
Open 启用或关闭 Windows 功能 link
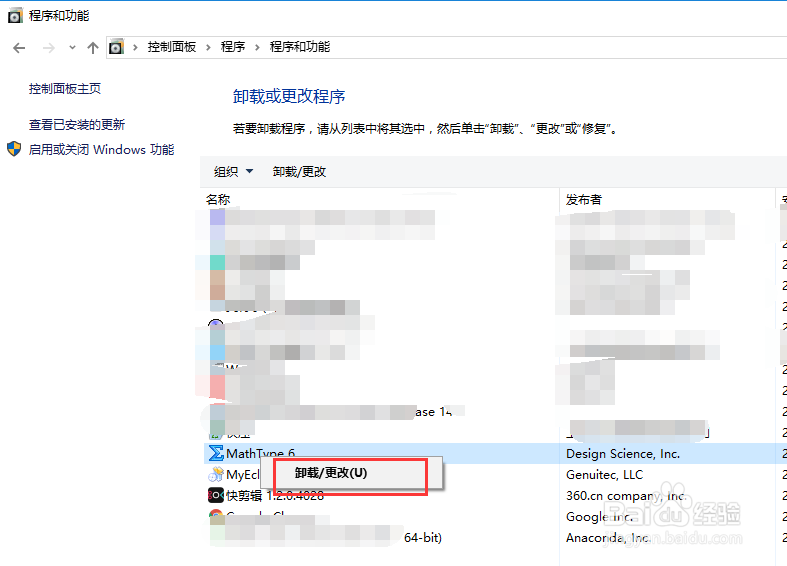101,150
